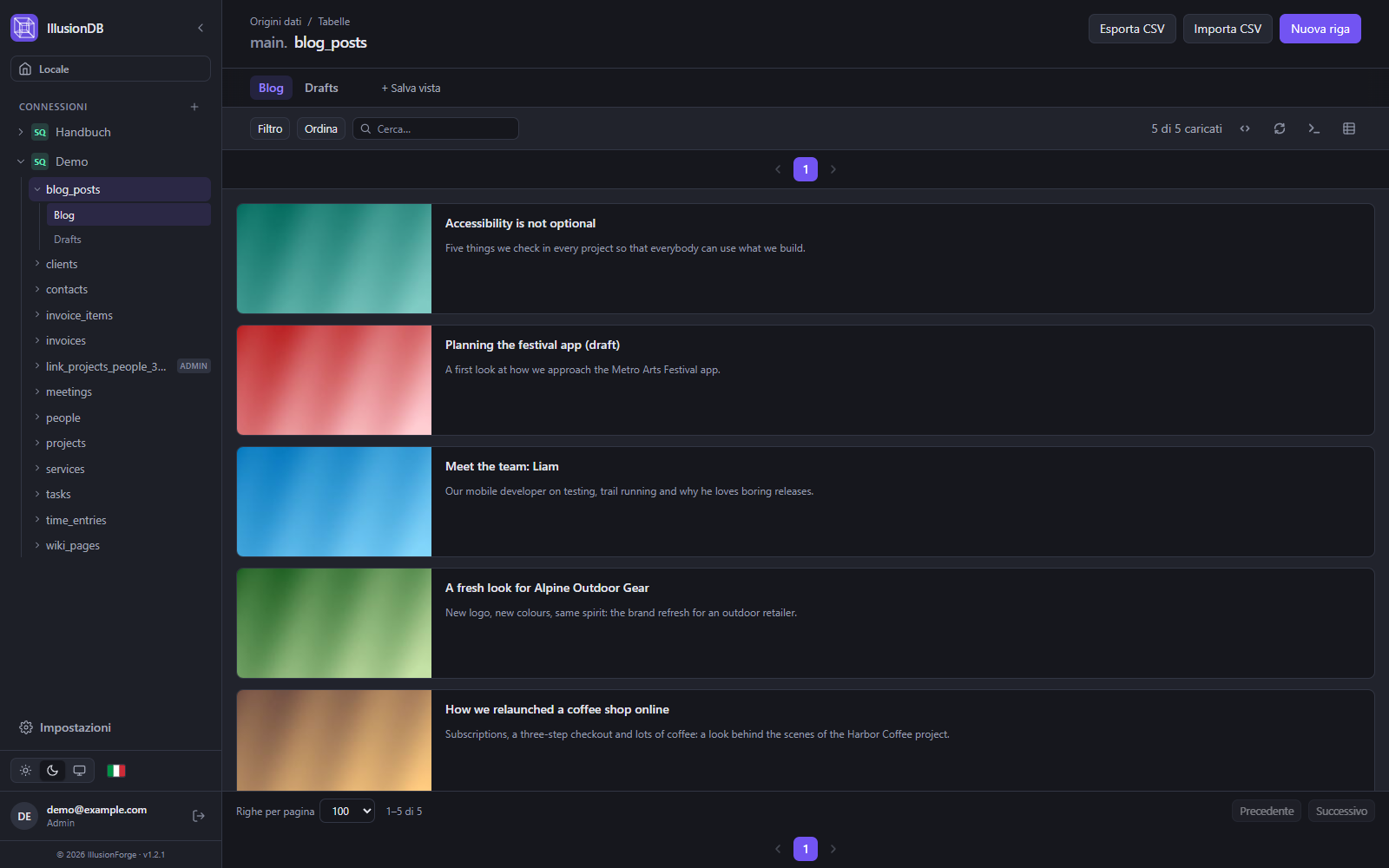Select dark theme moon icon
The width and height of the screenshot is (1389, 868).
(x=53, y=771)
